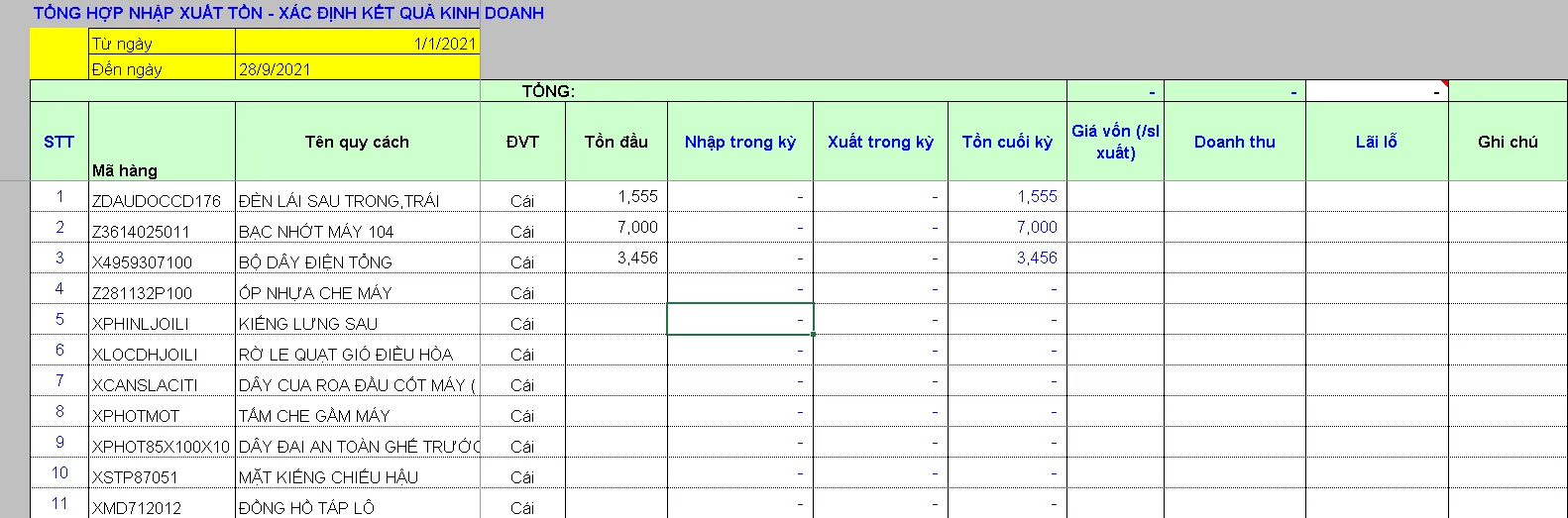Select the 'Giá vốn (/sl xuất)' header cell
The width and height of the screenshot is (1568, 518).
1115,142
